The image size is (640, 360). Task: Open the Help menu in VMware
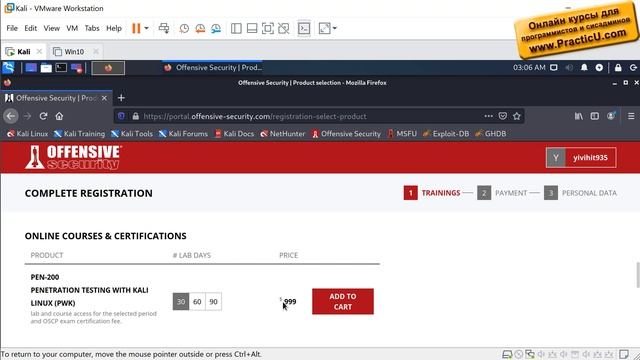coord(114,28)
